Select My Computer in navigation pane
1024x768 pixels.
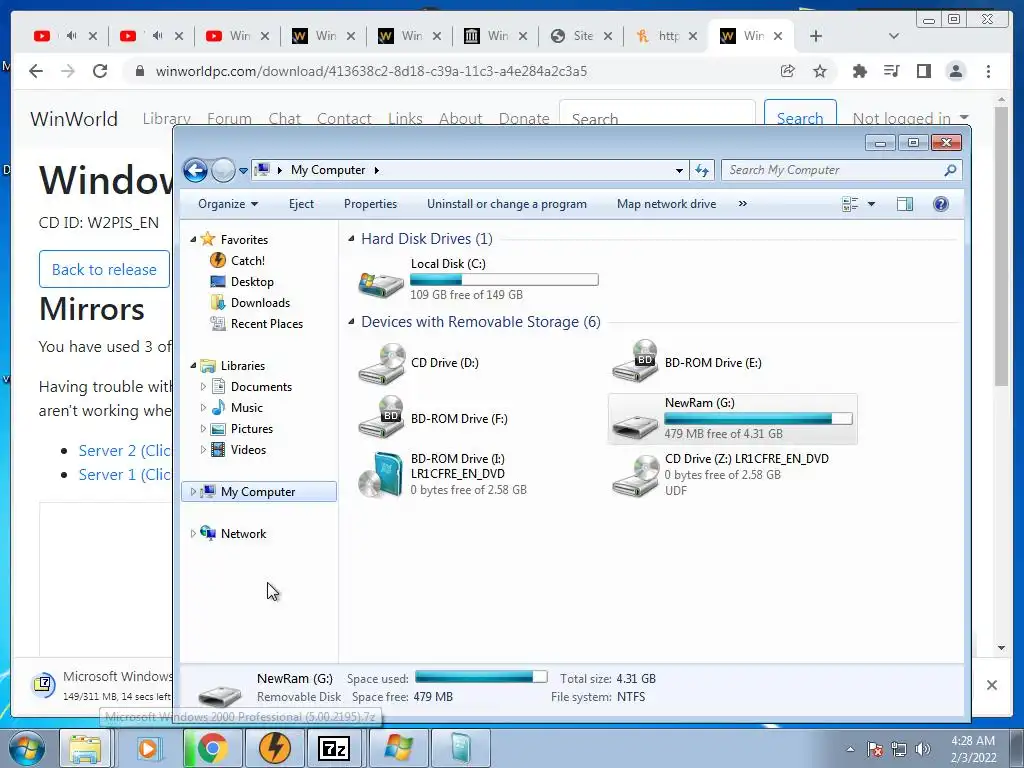(x=259, y=492)
